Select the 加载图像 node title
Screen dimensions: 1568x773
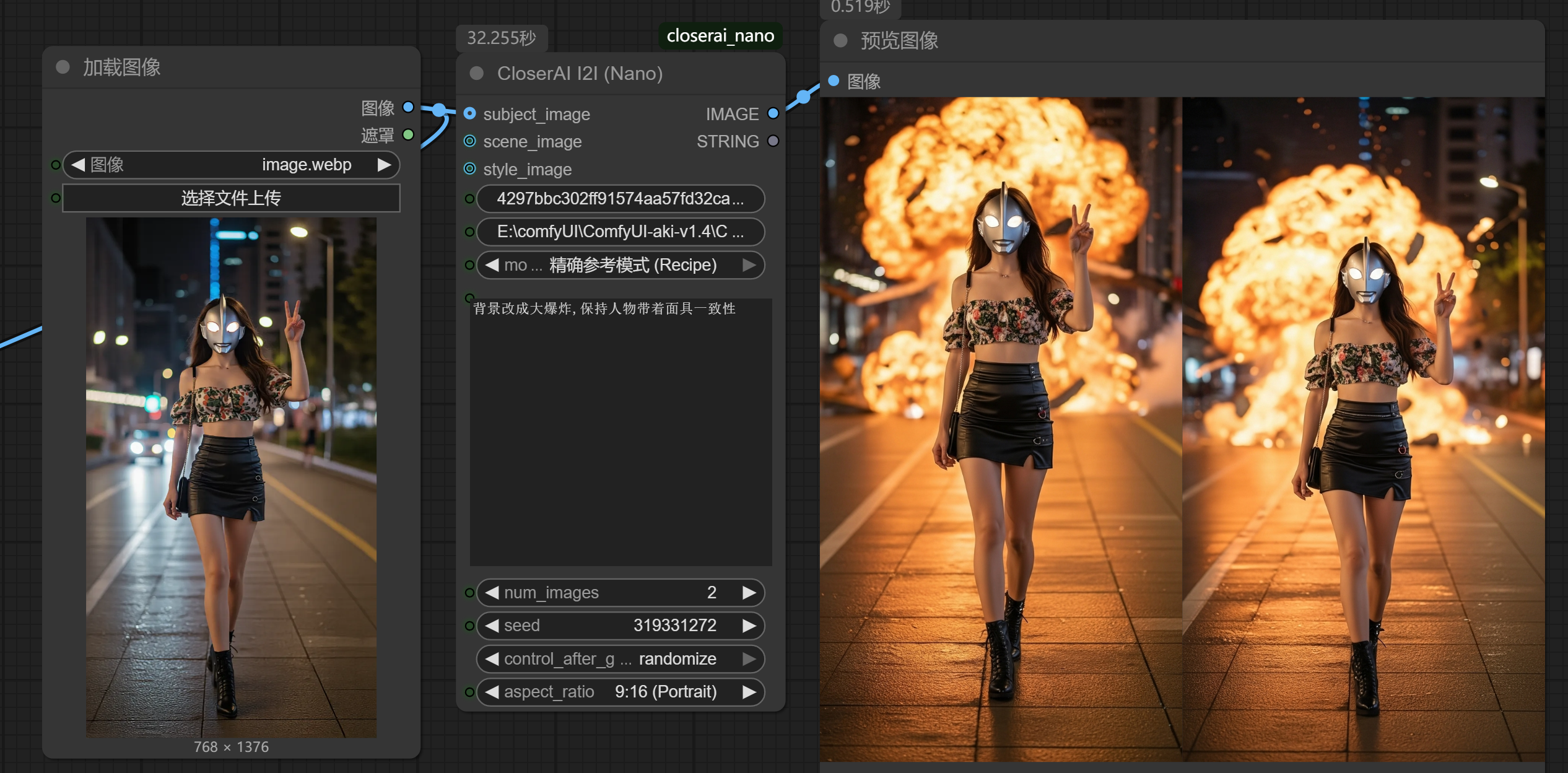pos(122,67)
